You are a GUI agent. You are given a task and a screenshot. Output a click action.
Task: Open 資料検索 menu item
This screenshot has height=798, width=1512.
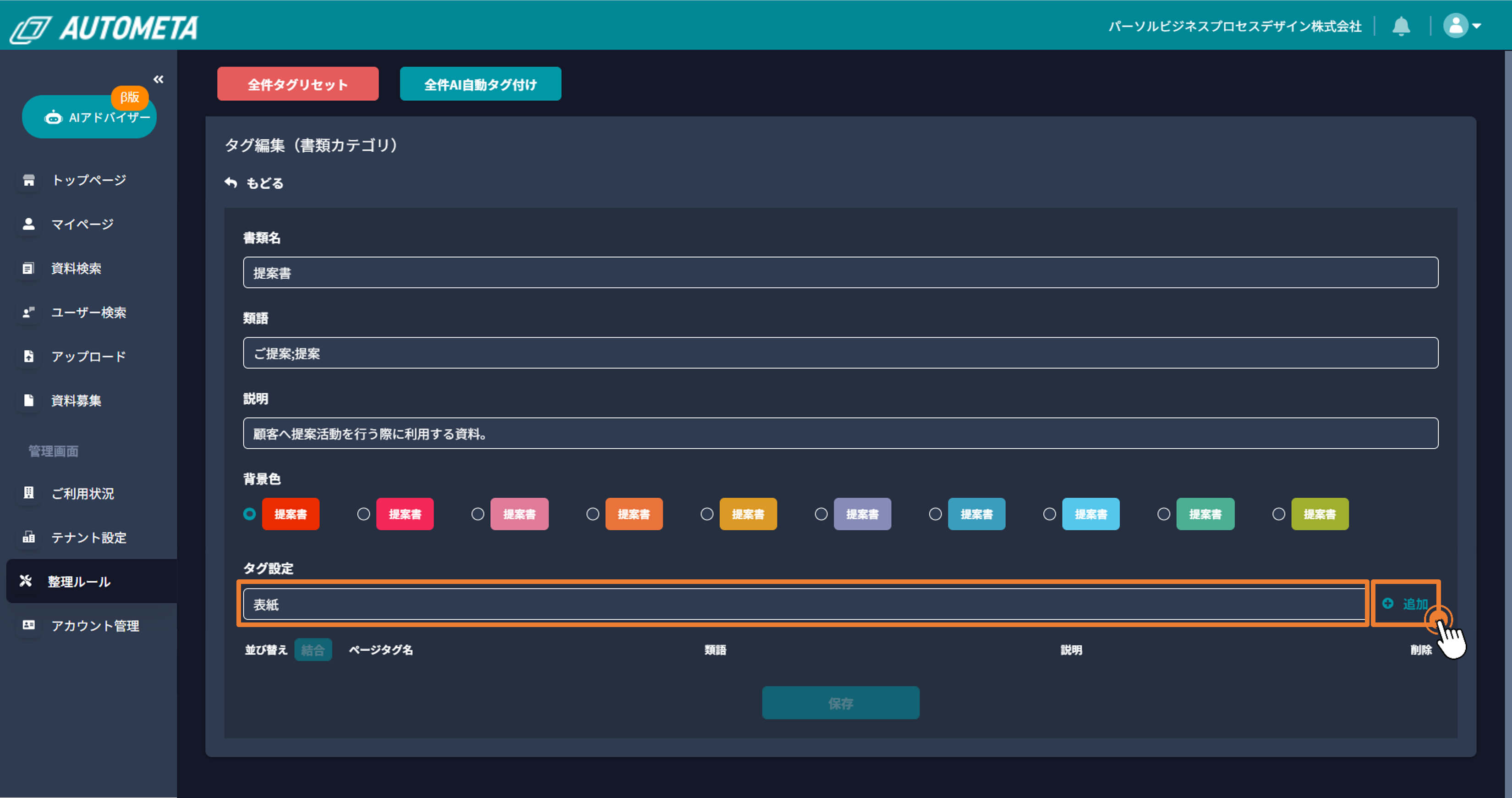coord(88,268)
